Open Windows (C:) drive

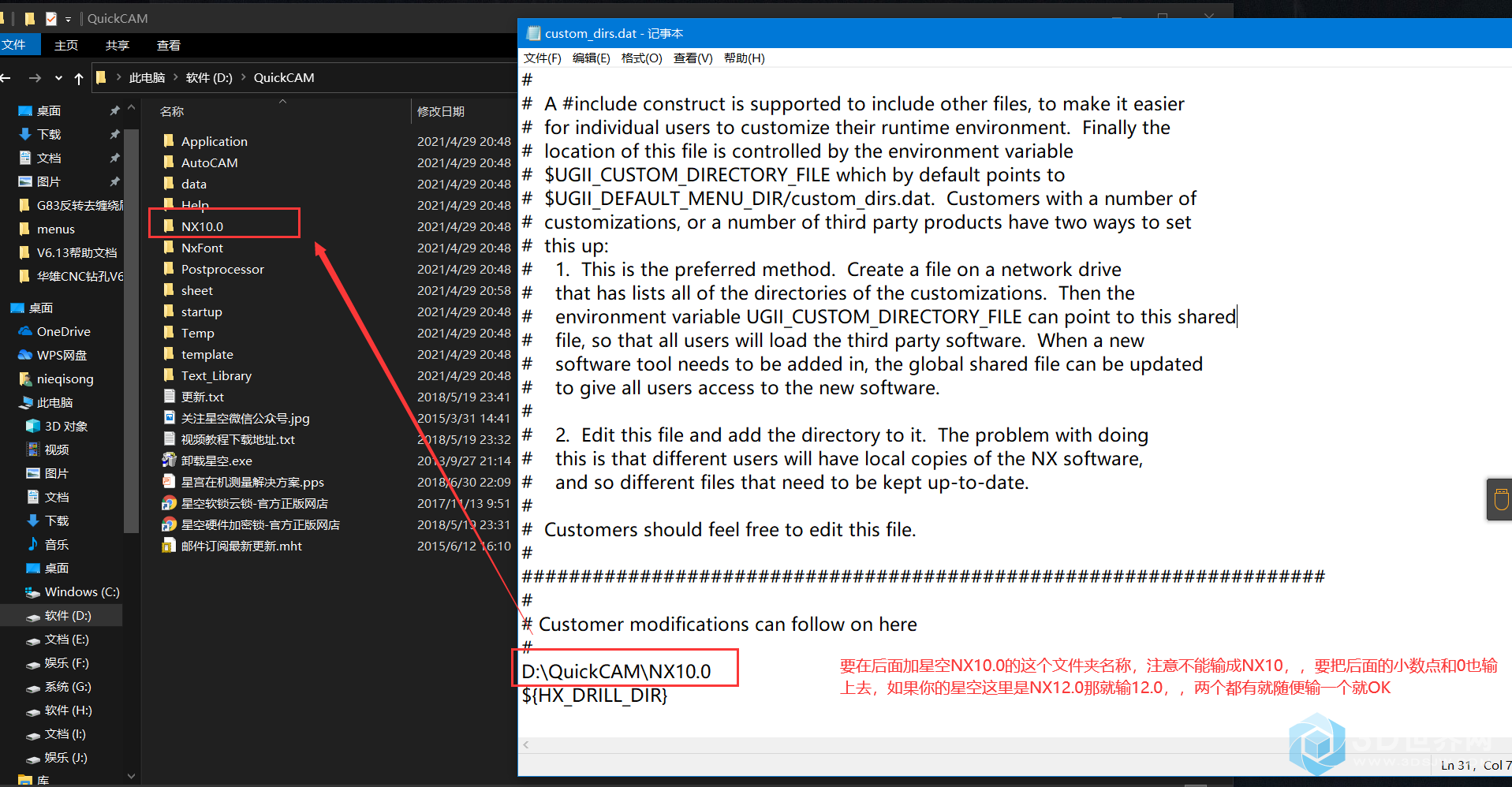(82, 591)
